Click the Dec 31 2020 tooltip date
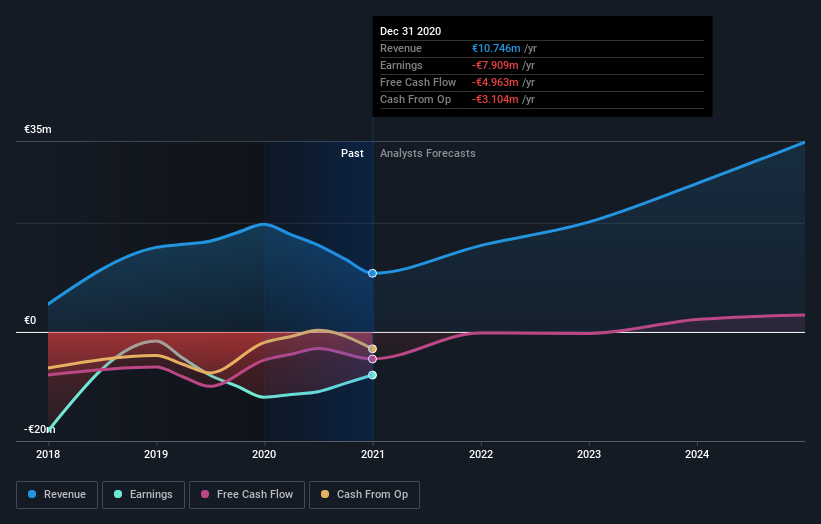The image size is (821, 524). point(410,31)
